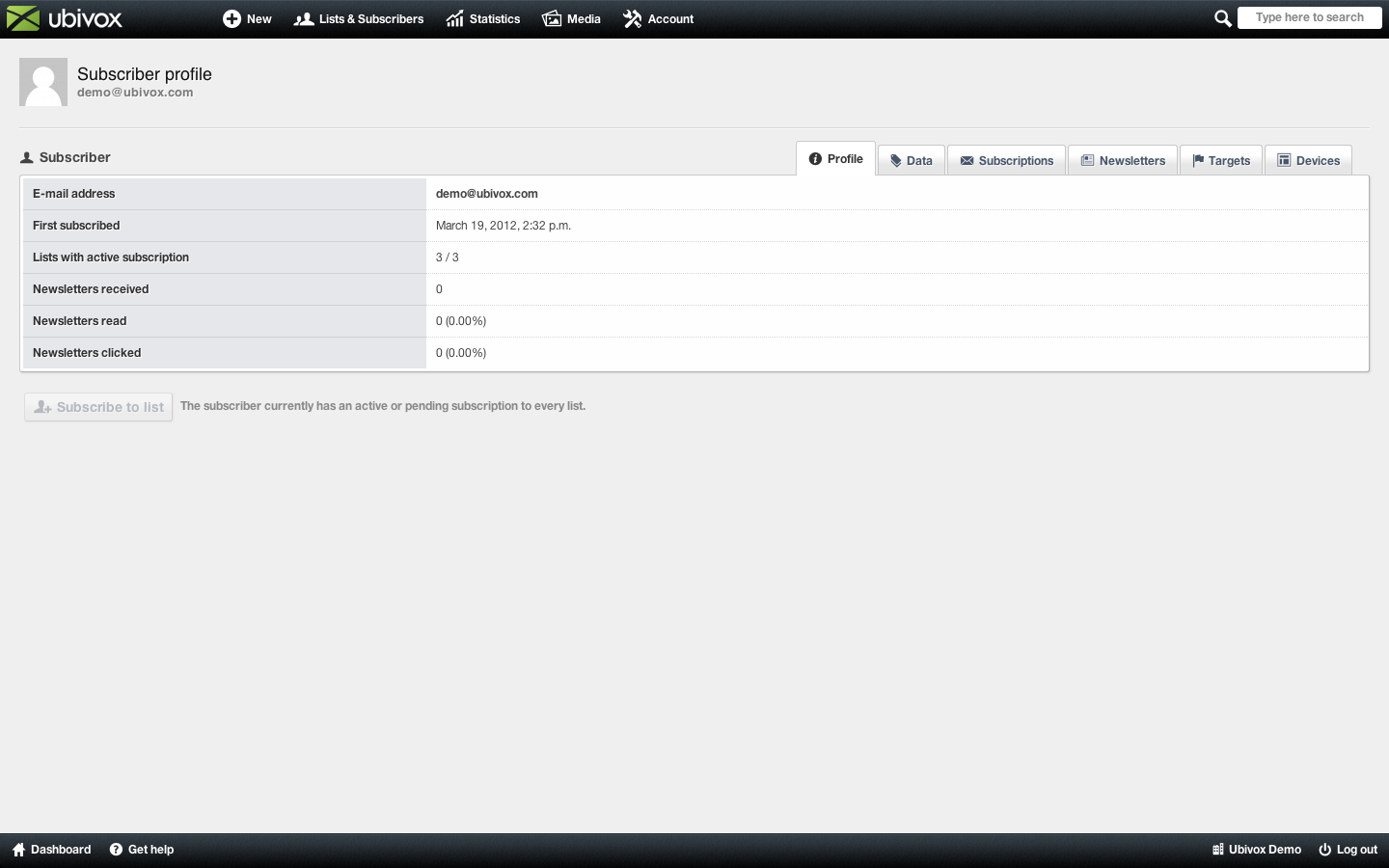Click Log out
Viewport: 1389px width, 868px height.
pos(1348,850)
